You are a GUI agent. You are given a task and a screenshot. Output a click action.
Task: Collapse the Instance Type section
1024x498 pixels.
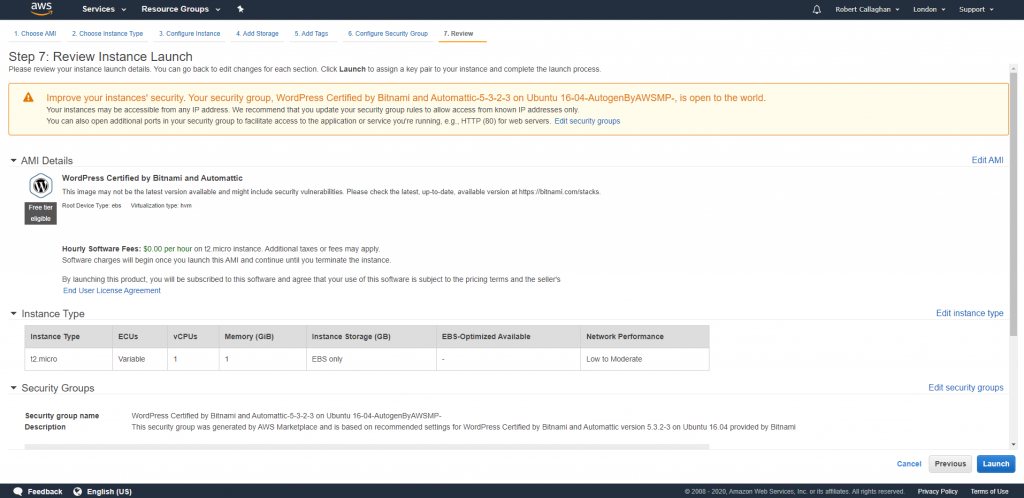point(13,313)
